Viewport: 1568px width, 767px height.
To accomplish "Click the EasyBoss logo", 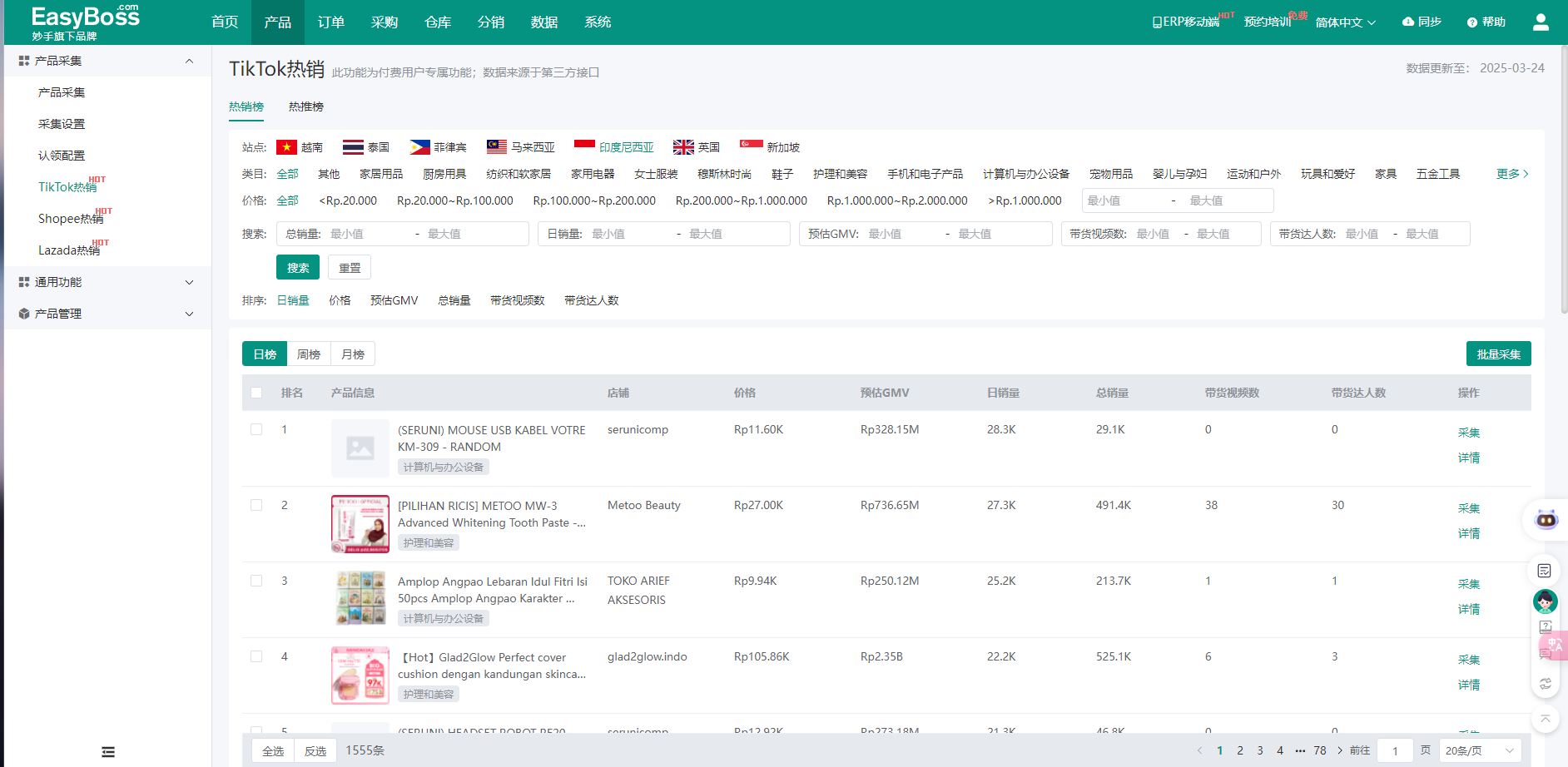I will pyautogui.click(x=85, y=22).
